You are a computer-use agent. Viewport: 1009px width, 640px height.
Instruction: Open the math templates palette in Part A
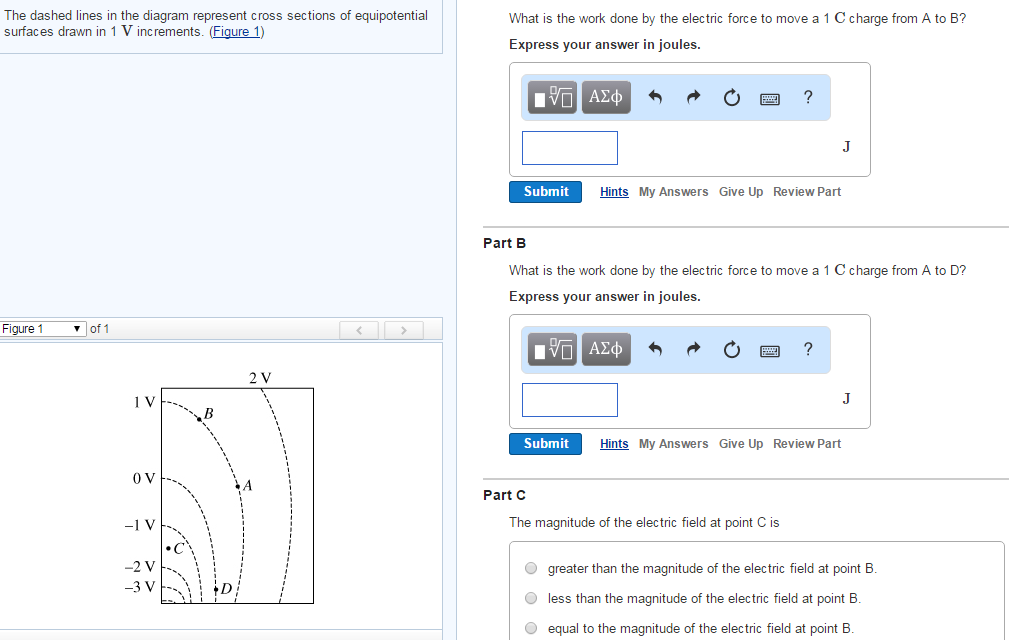551,97
